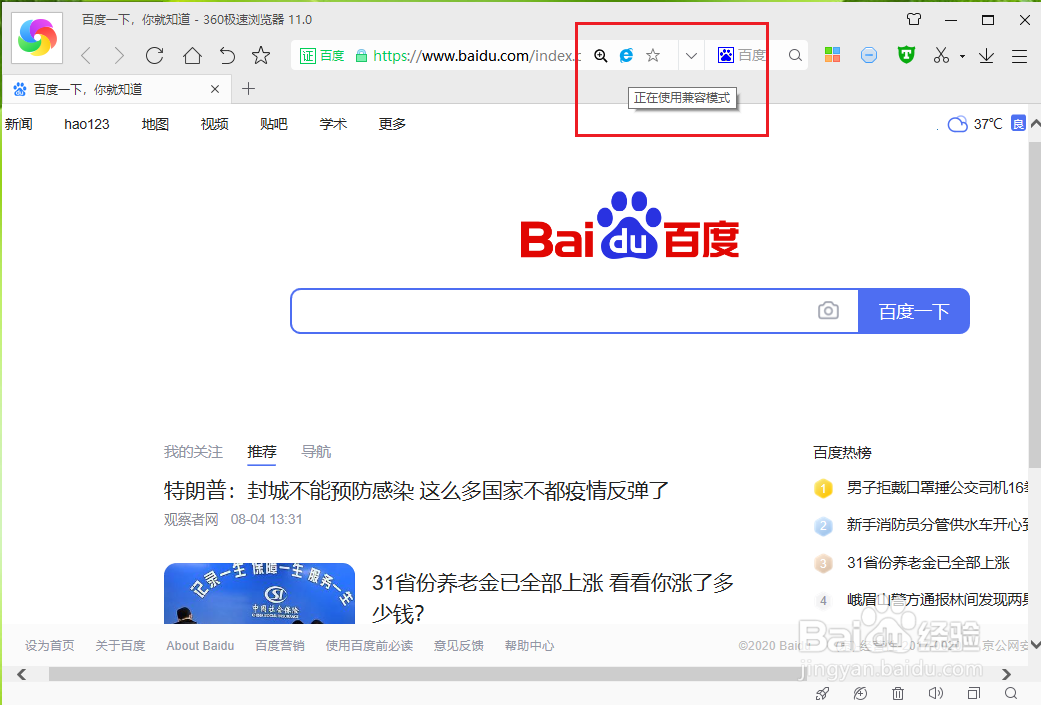Open the 视频 link
Screen dimensions: 1041x705
pyautogui.click(x=214, y=124)
